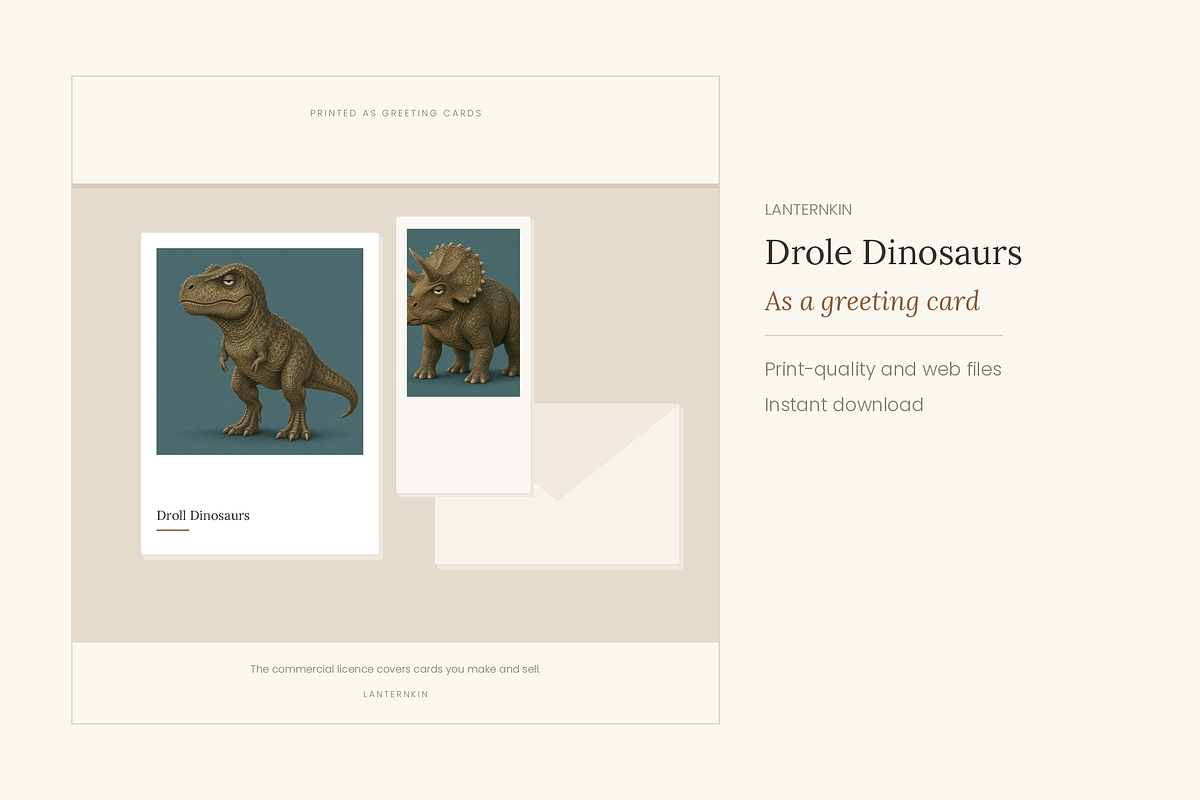Click the 'Drole Dinosaurs' product title
Image resolution: width=1200 pixels, height=800 pixels.
click(x=893, y=252)
